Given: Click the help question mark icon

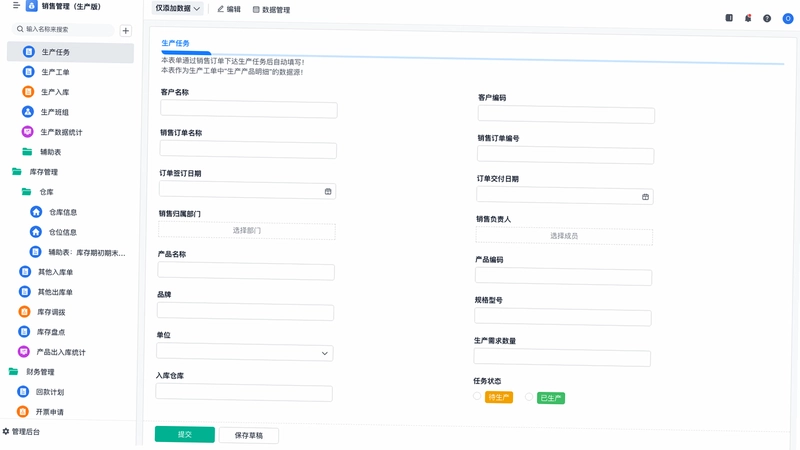Looking at the screenshot, I should pos(767,18).
